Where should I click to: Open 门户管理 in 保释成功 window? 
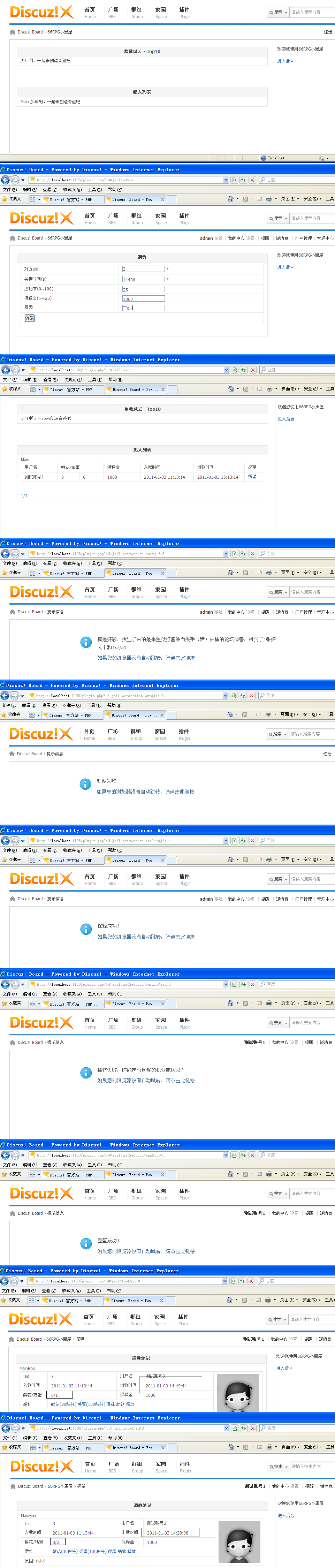(303, 899)
